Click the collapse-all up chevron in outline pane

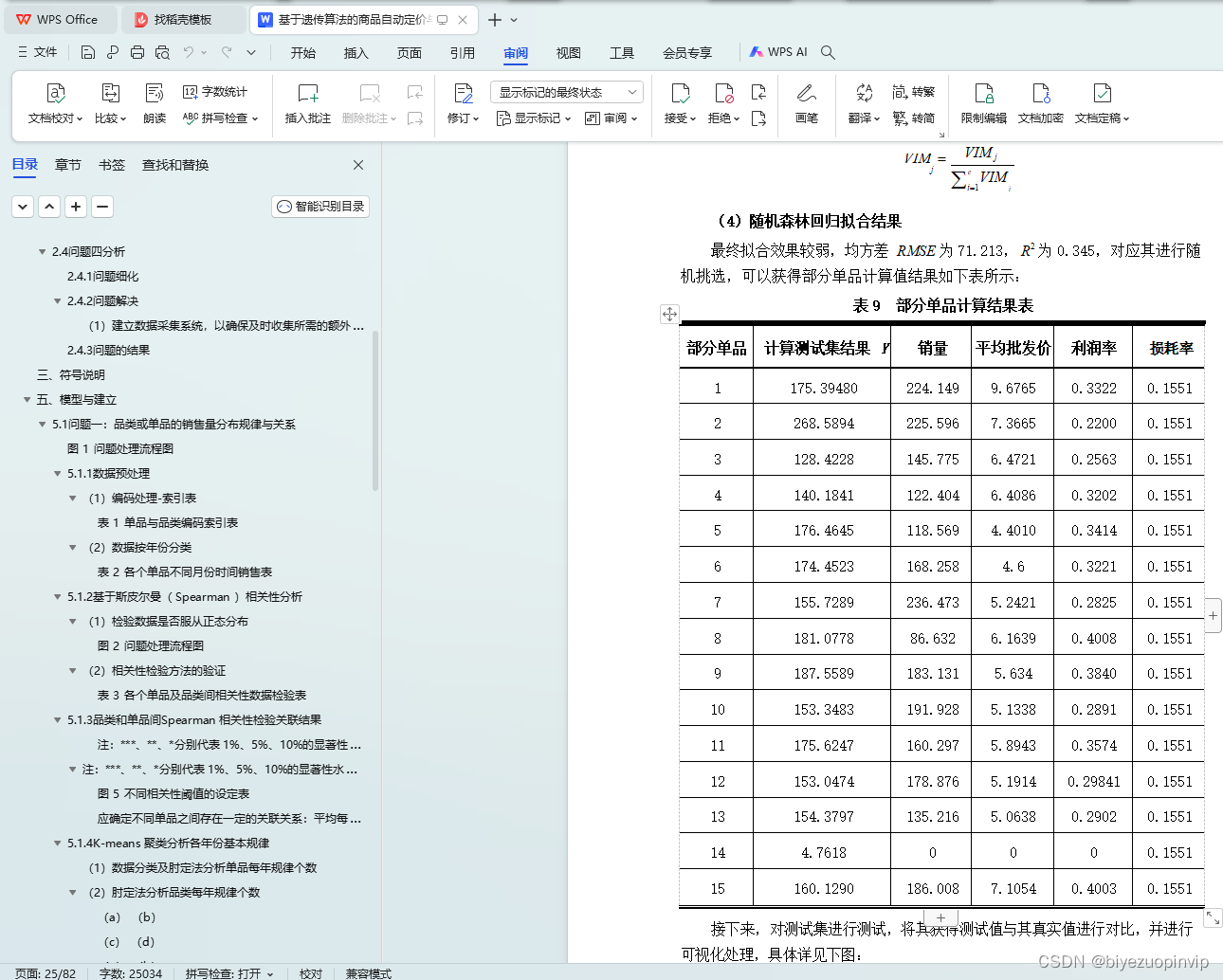(x=50, y=207)
